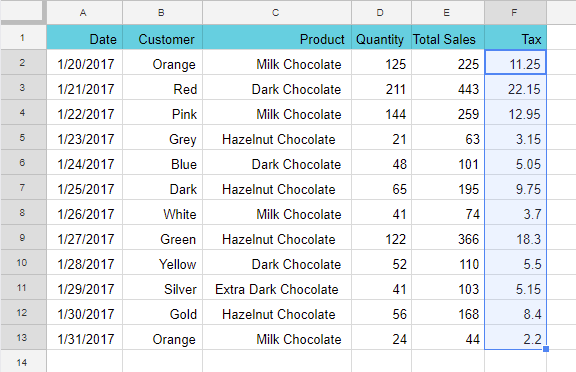Select customer Silver cell
Viewport: 576px width, 372px height.
tap(162, 288)
